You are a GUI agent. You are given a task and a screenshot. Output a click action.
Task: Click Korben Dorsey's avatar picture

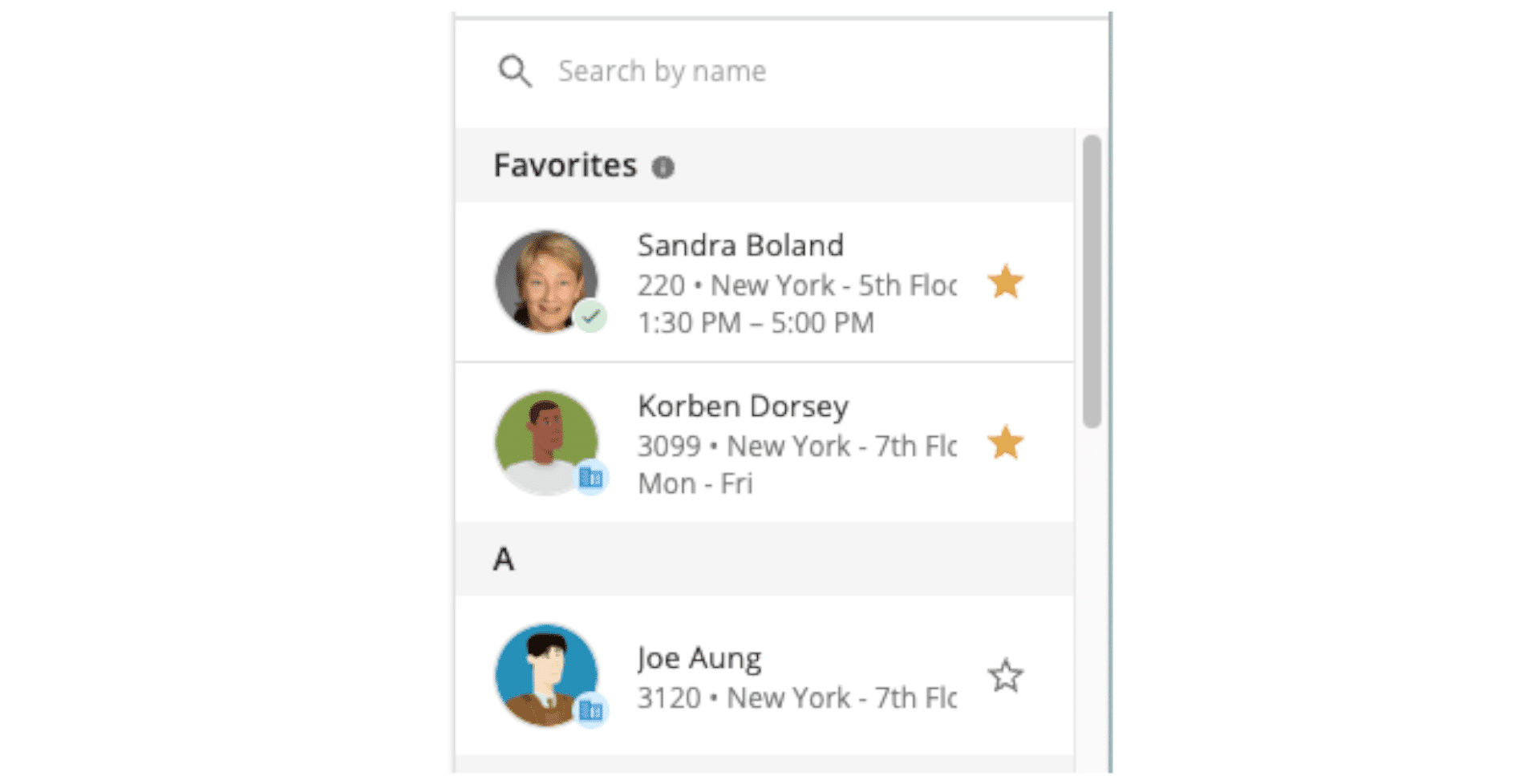[x=546, y=442]
